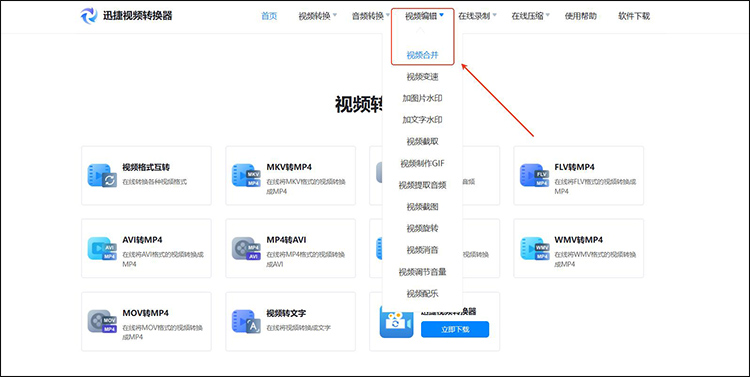
Task: Open the AVI转MP4 card title
Action: point(142,240)
